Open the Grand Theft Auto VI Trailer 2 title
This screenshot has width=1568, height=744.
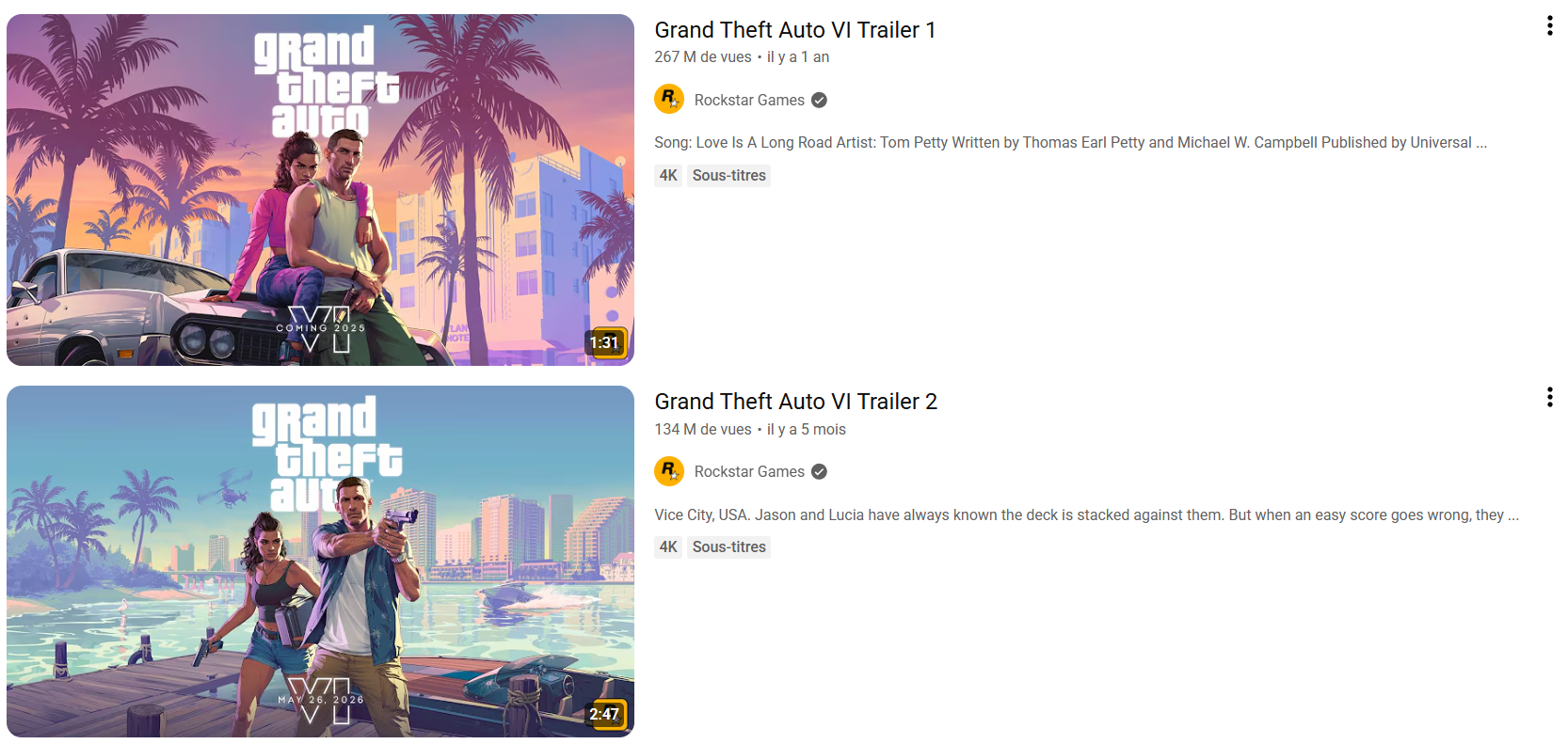pyautogui.click(x=796, y=402)
